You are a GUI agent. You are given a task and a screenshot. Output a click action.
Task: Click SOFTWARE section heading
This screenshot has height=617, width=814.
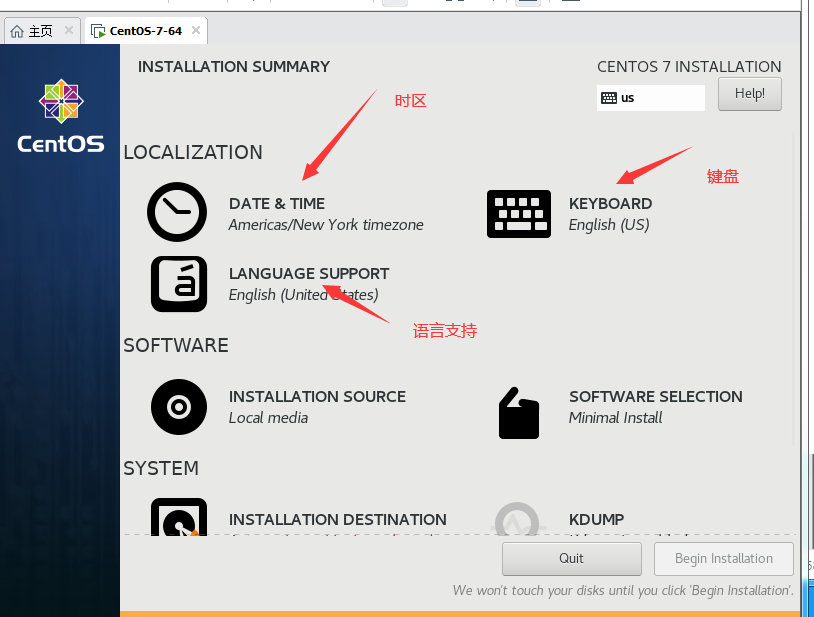175,345
